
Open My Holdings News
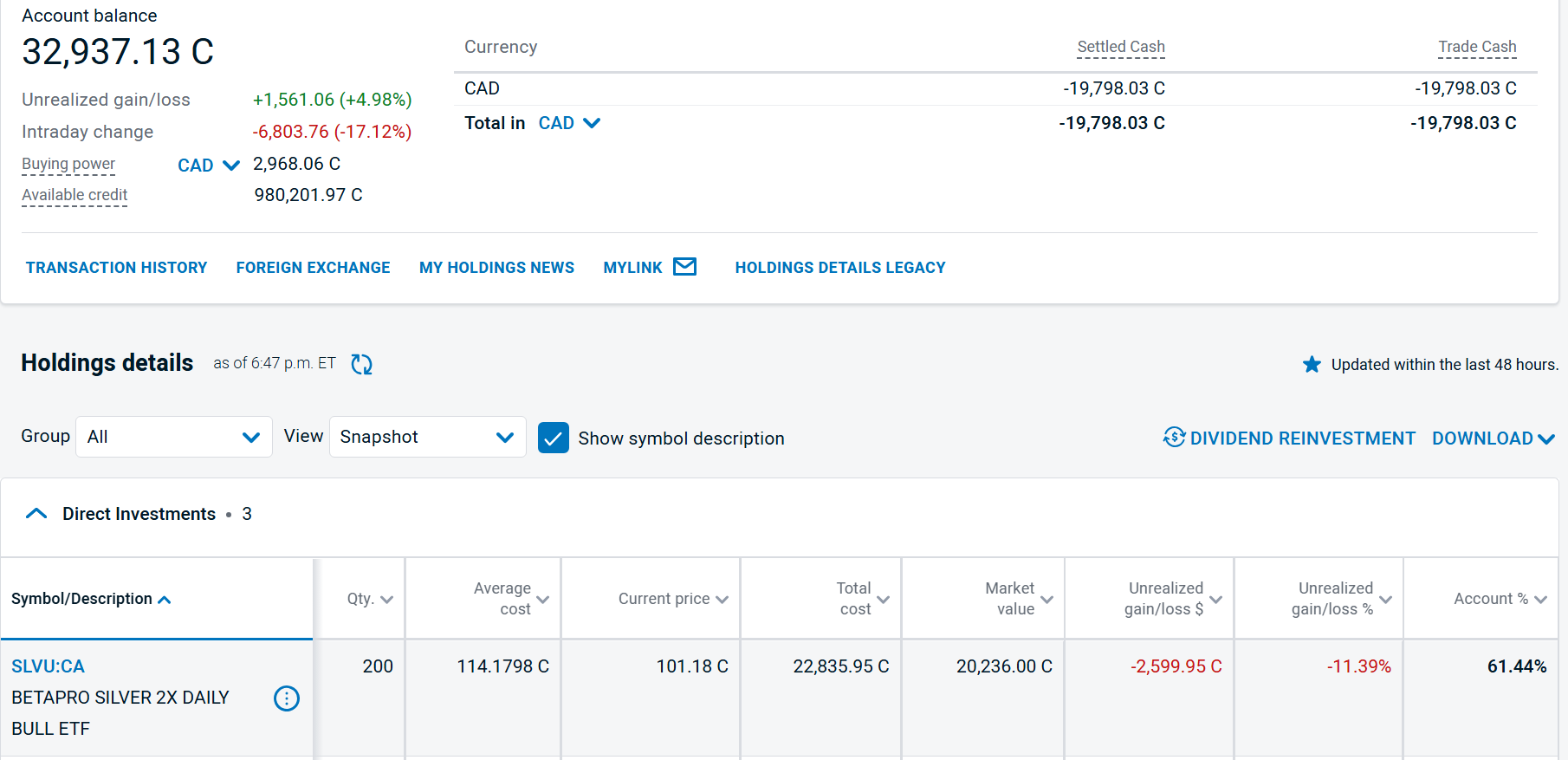coord(497,268)
